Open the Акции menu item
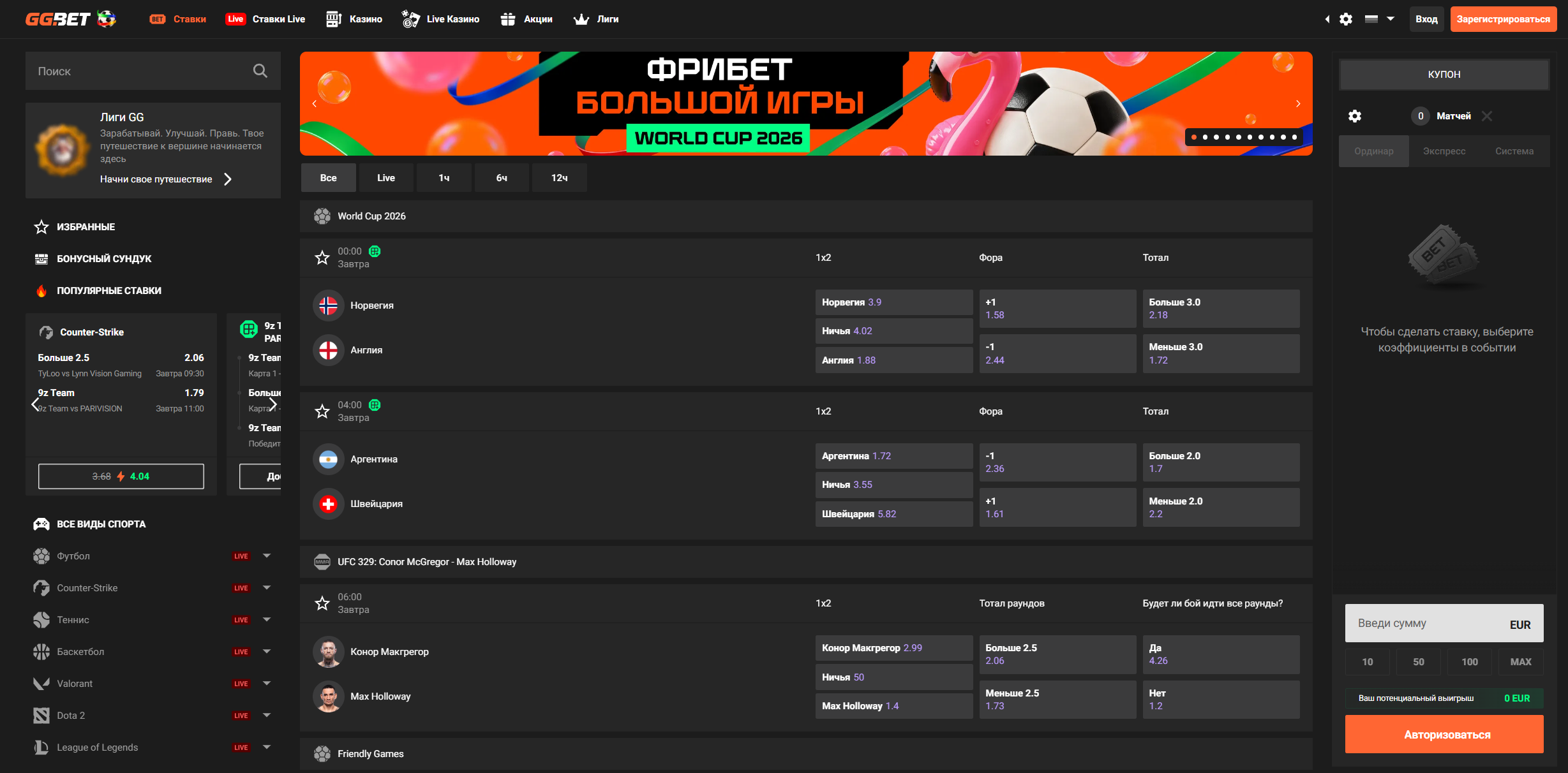Viewport: 1568px width, 773px height. coord(526,19)
